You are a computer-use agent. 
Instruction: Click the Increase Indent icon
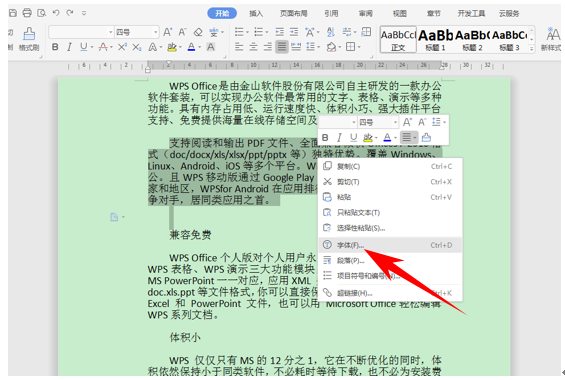(x=294, y=32)
